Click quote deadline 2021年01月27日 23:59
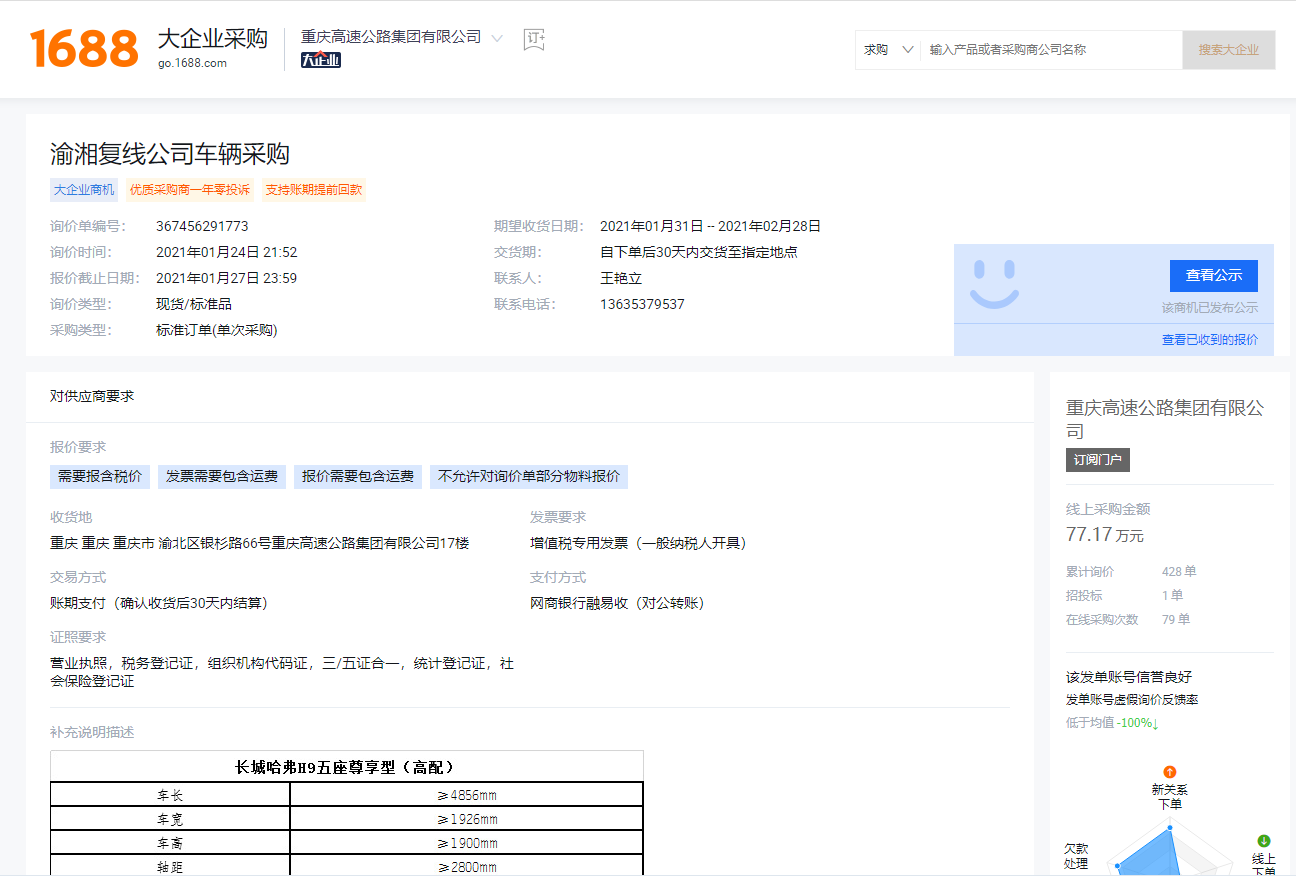This screenshot has height=876, width=1296. (227, 278)
